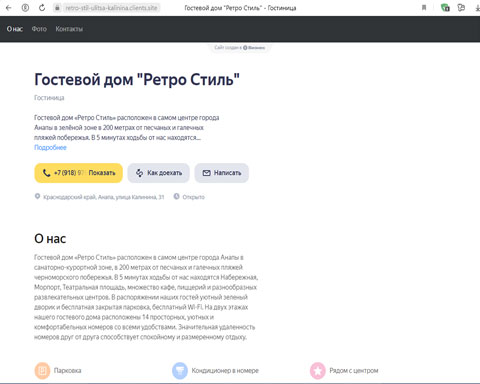Click address Краснодарский край, Анапа, улица Калинина, 31
Viewport: 480px width, 384px height.
pos(104,197)
